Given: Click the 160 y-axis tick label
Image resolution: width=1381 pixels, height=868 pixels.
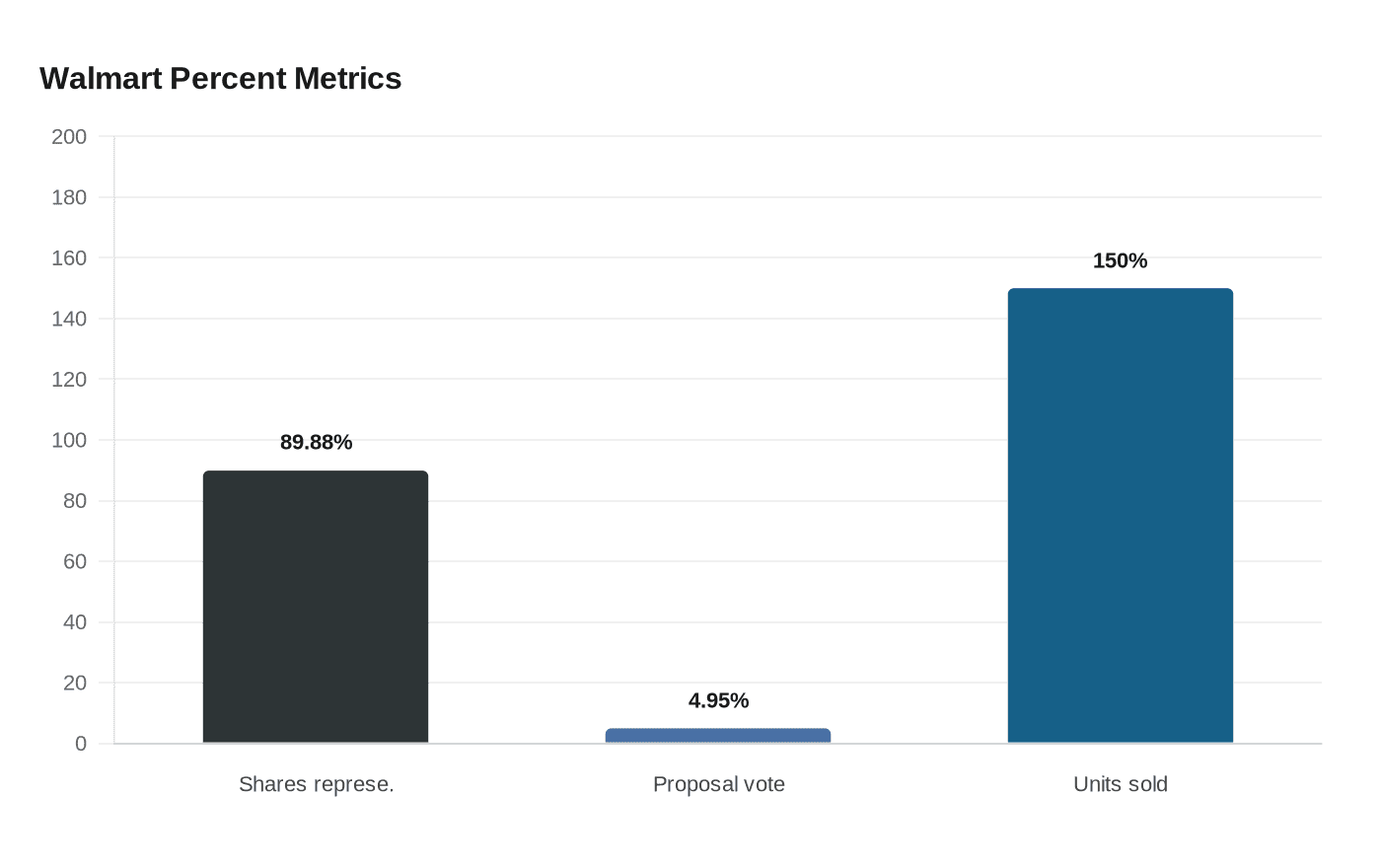Looking at the screenshot, I should pyautogui.click(x=69, y=257).
